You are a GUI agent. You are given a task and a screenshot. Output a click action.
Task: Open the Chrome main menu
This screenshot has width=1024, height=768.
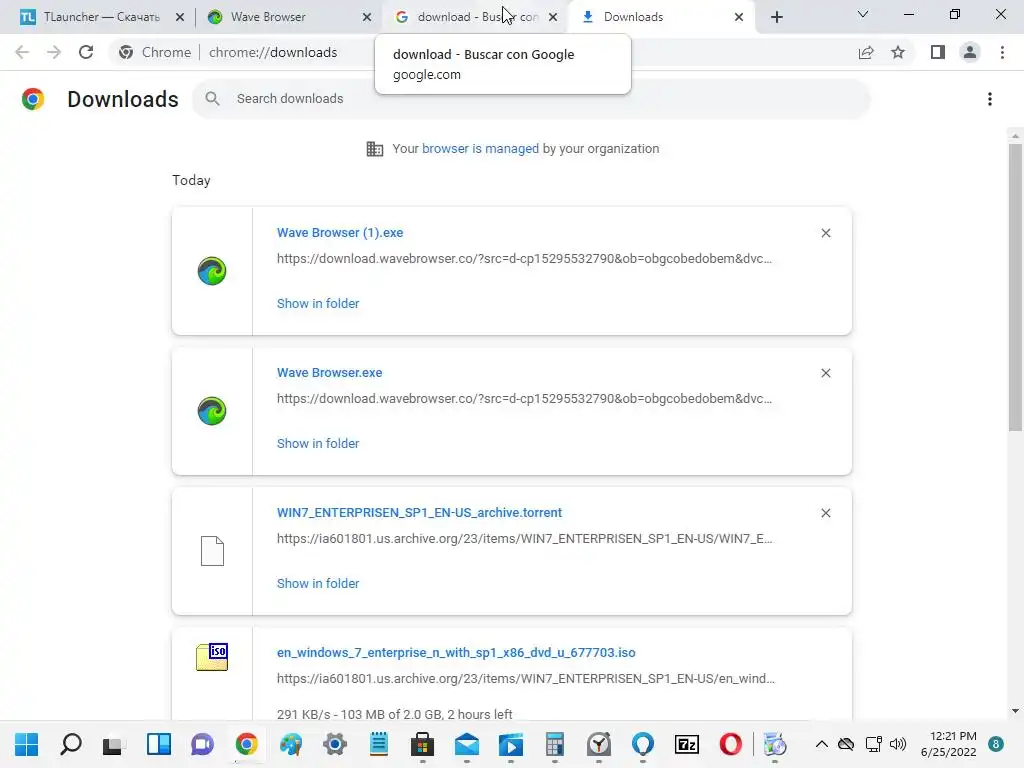1002,52
